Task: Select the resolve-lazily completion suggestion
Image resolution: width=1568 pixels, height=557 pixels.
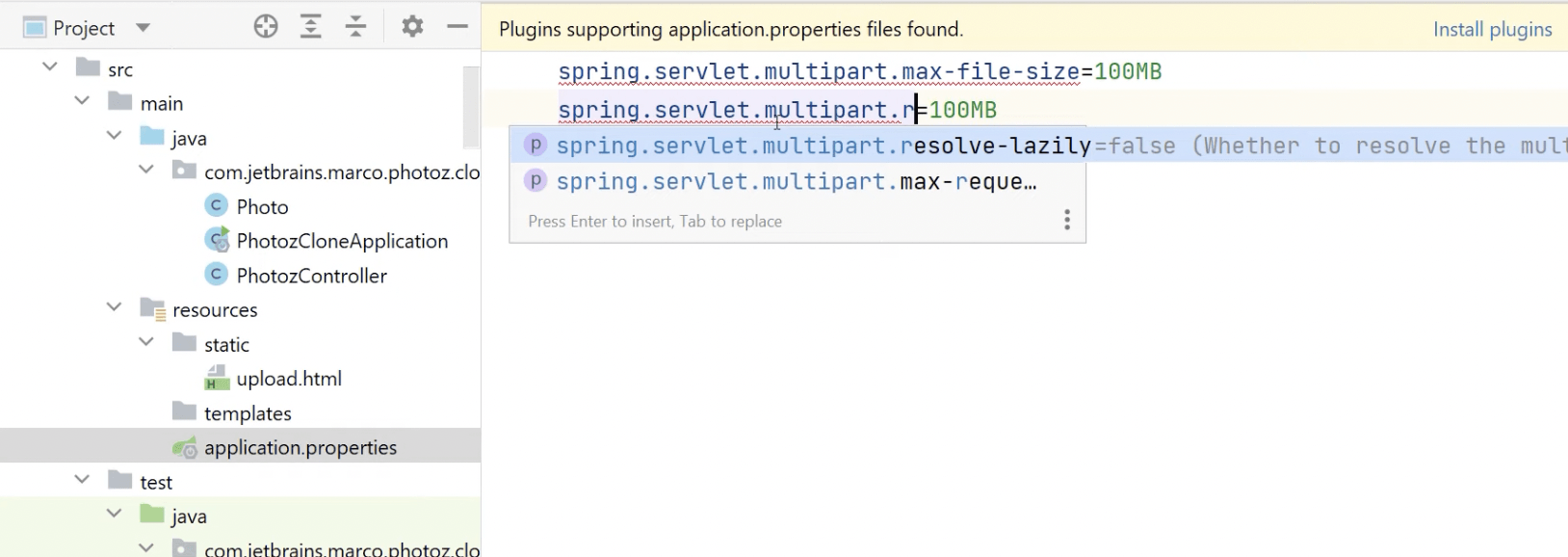Action: (x=823, y=146)
